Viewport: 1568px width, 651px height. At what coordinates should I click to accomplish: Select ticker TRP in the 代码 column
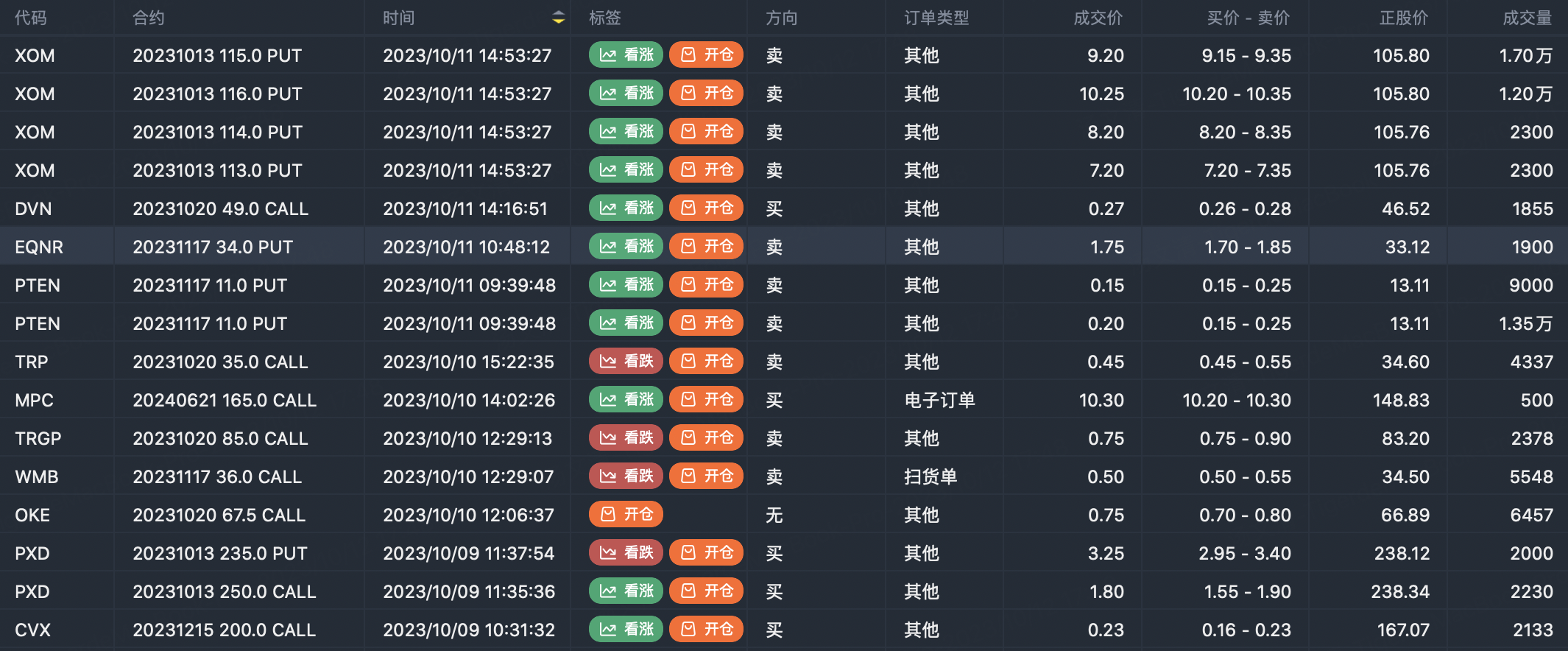coord(32,362)
